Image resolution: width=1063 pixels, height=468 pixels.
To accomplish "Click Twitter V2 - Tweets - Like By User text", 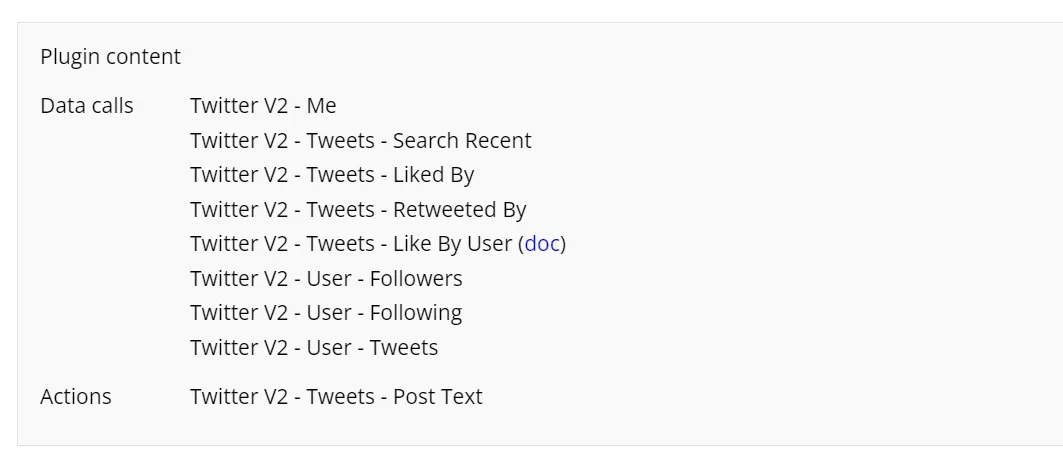I will tap(351, 243).
